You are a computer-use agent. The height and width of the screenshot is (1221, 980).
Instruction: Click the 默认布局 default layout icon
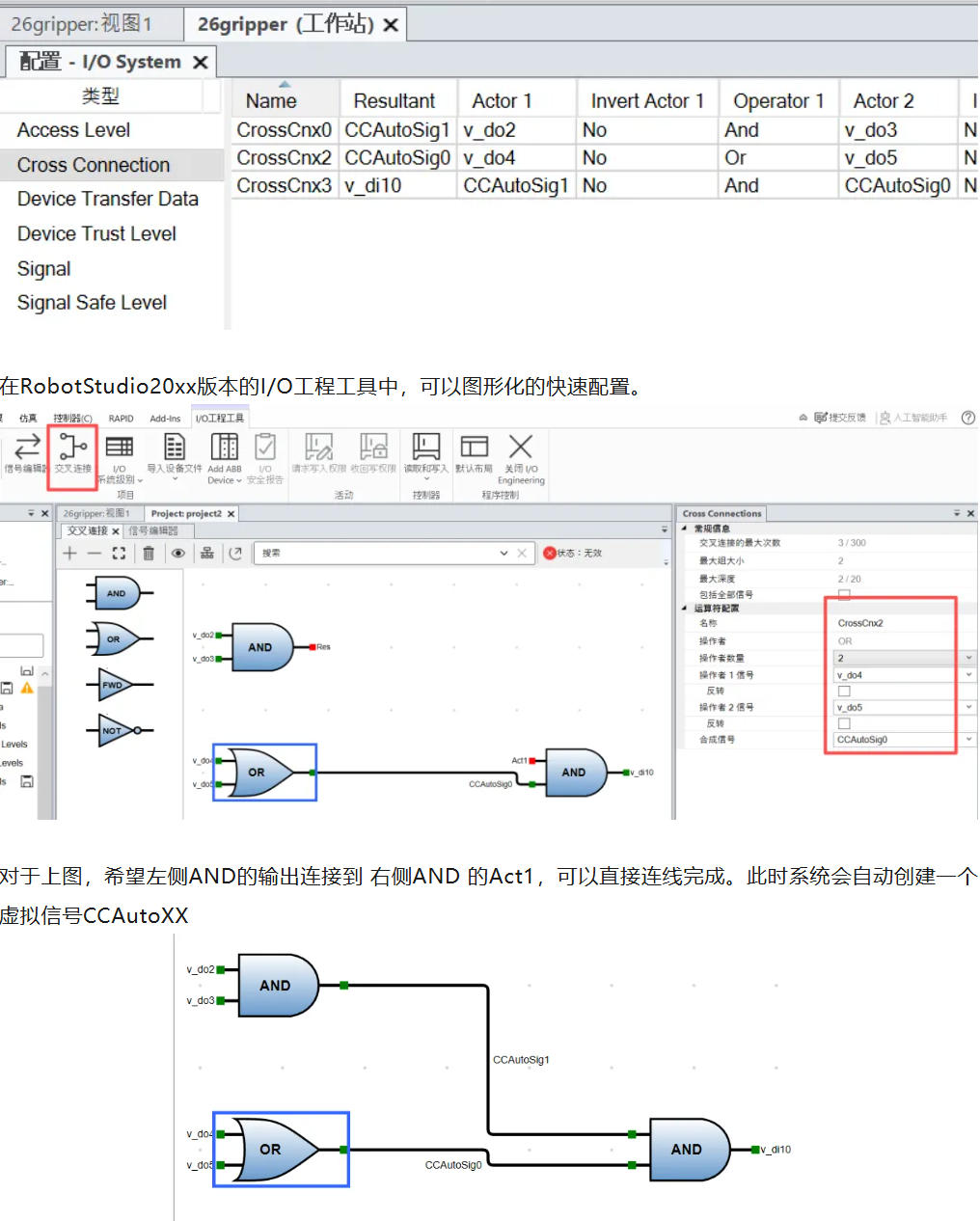[474, 451]
